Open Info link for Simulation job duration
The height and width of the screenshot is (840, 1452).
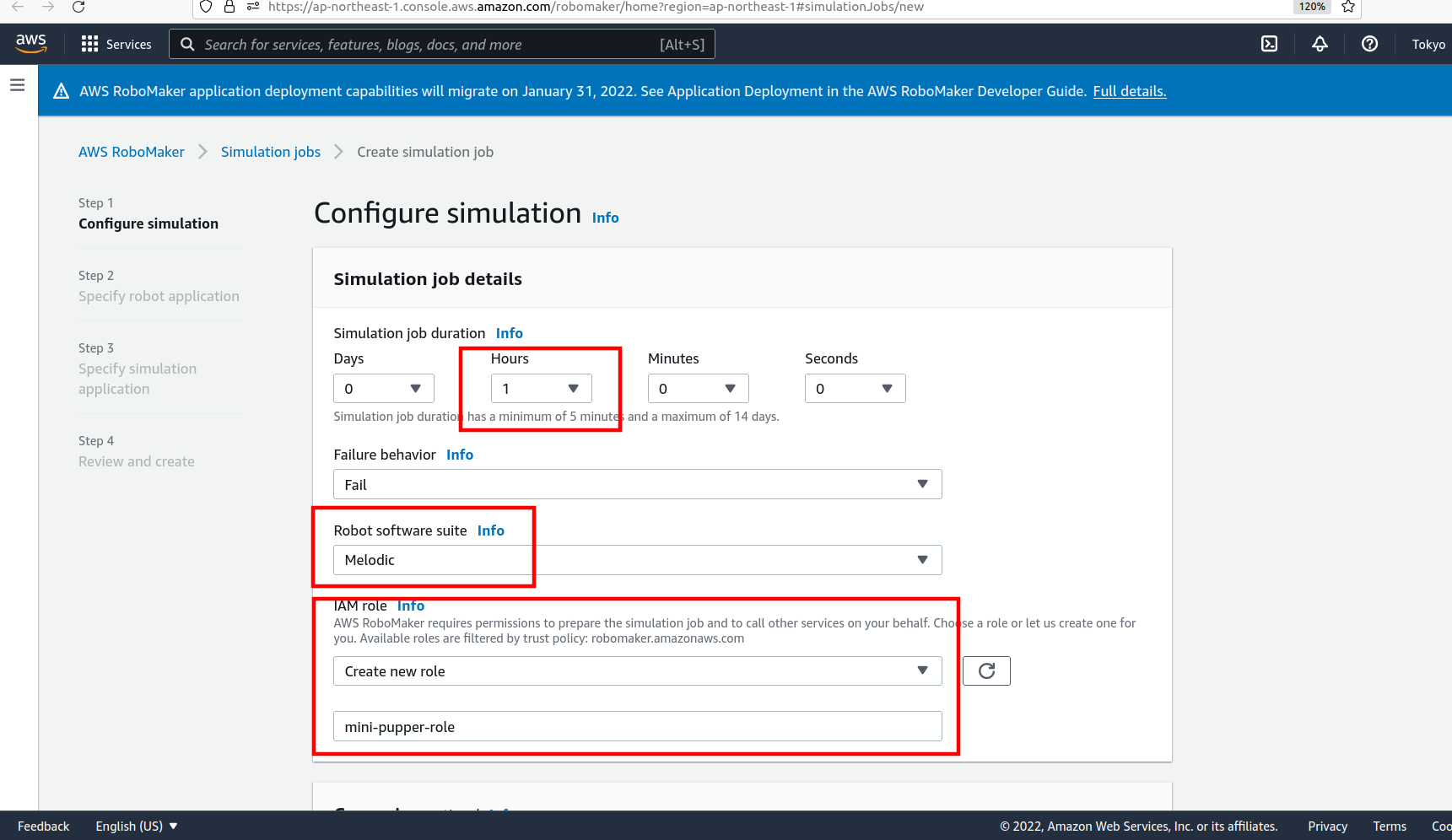click(510, 333)
